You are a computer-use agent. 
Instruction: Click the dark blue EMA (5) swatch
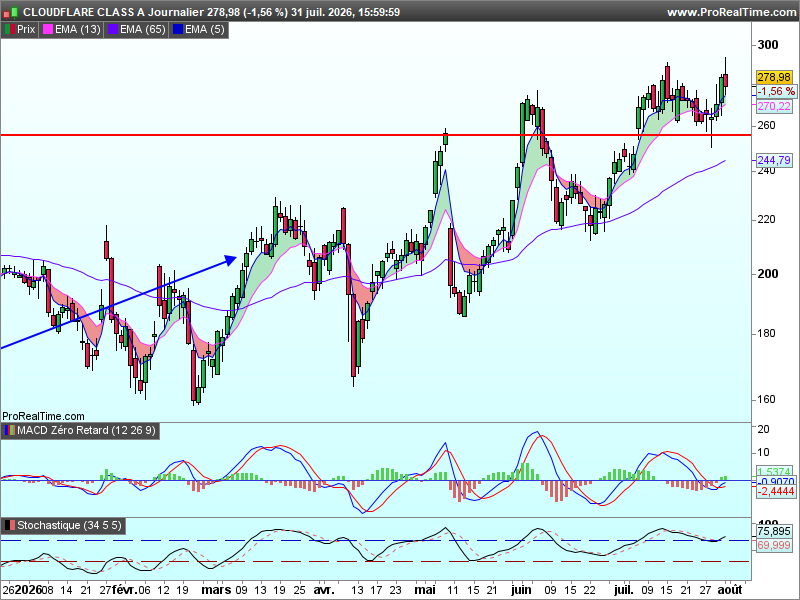178,30
